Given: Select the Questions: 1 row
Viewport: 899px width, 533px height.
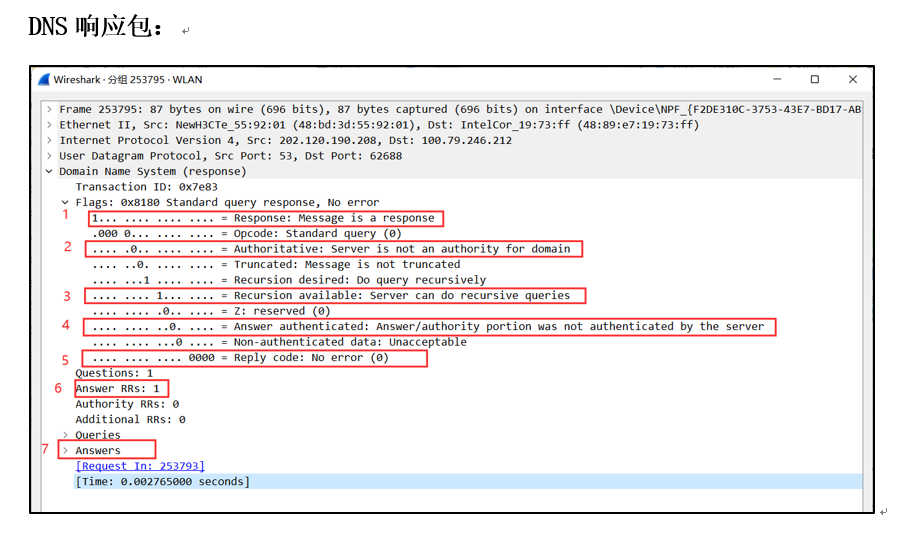Looking at the screenshot, I should tap(114, 373).
